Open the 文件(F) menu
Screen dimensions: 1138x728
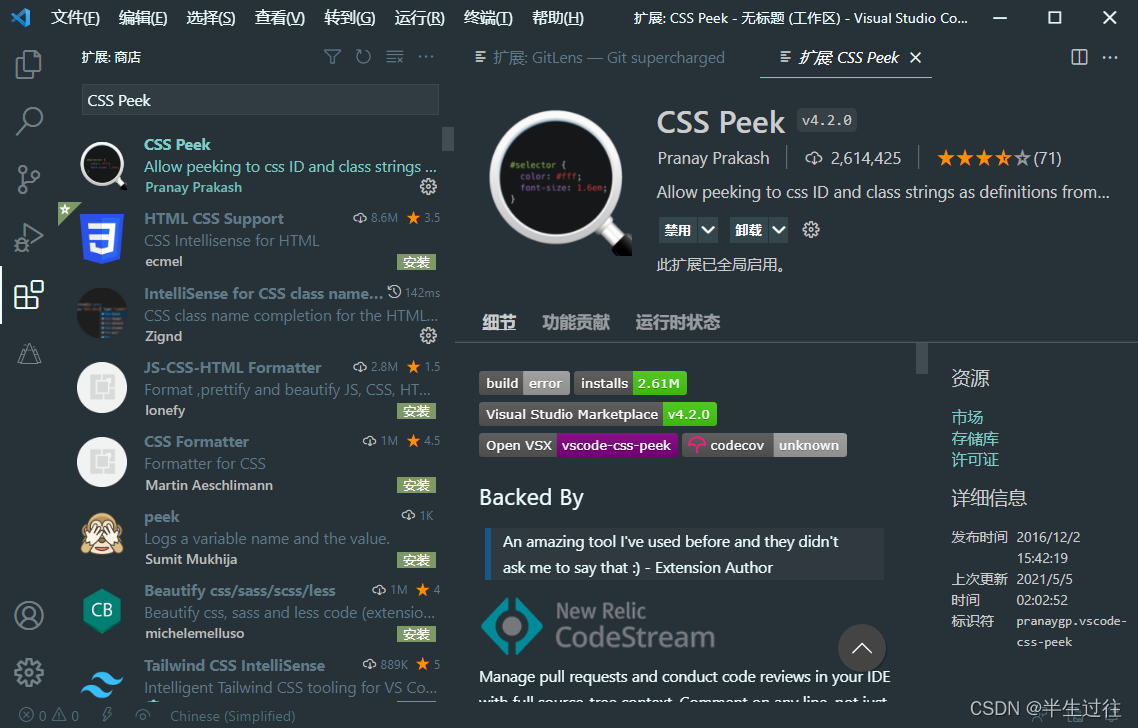point(75,17)
